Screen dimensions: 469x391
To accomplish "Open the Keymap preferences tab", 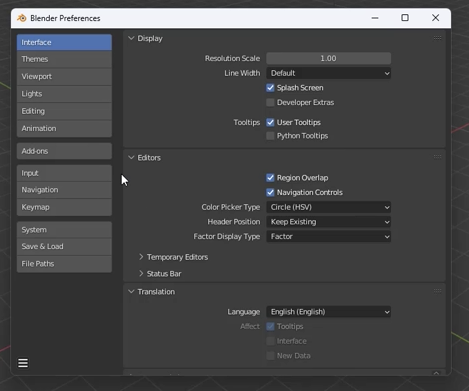I will pyautogui.click(x=64, y=207).
